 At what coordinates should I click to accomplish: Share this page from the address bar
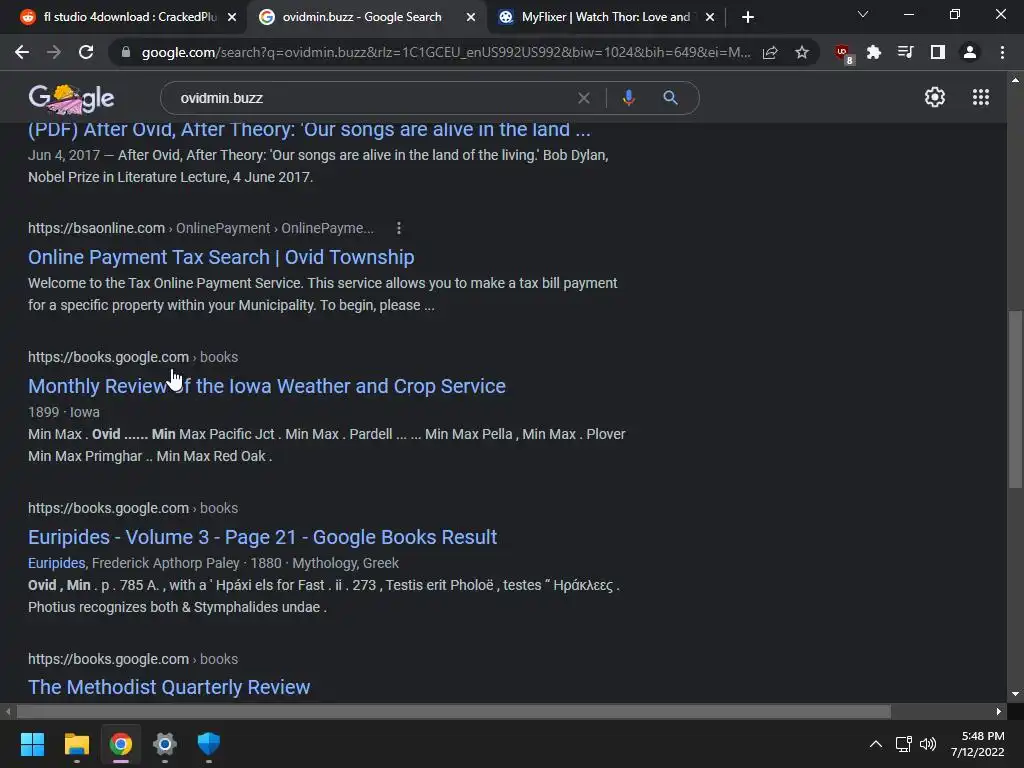pos(770,52)
